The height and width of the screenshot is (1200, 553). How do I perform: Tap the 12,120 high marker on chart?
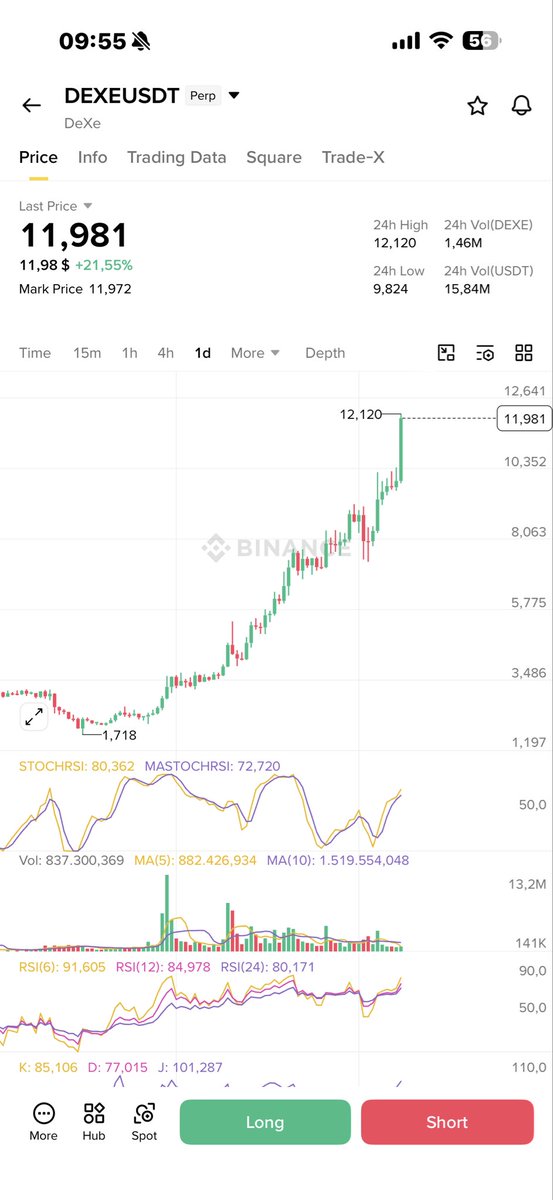pos(361,413)
